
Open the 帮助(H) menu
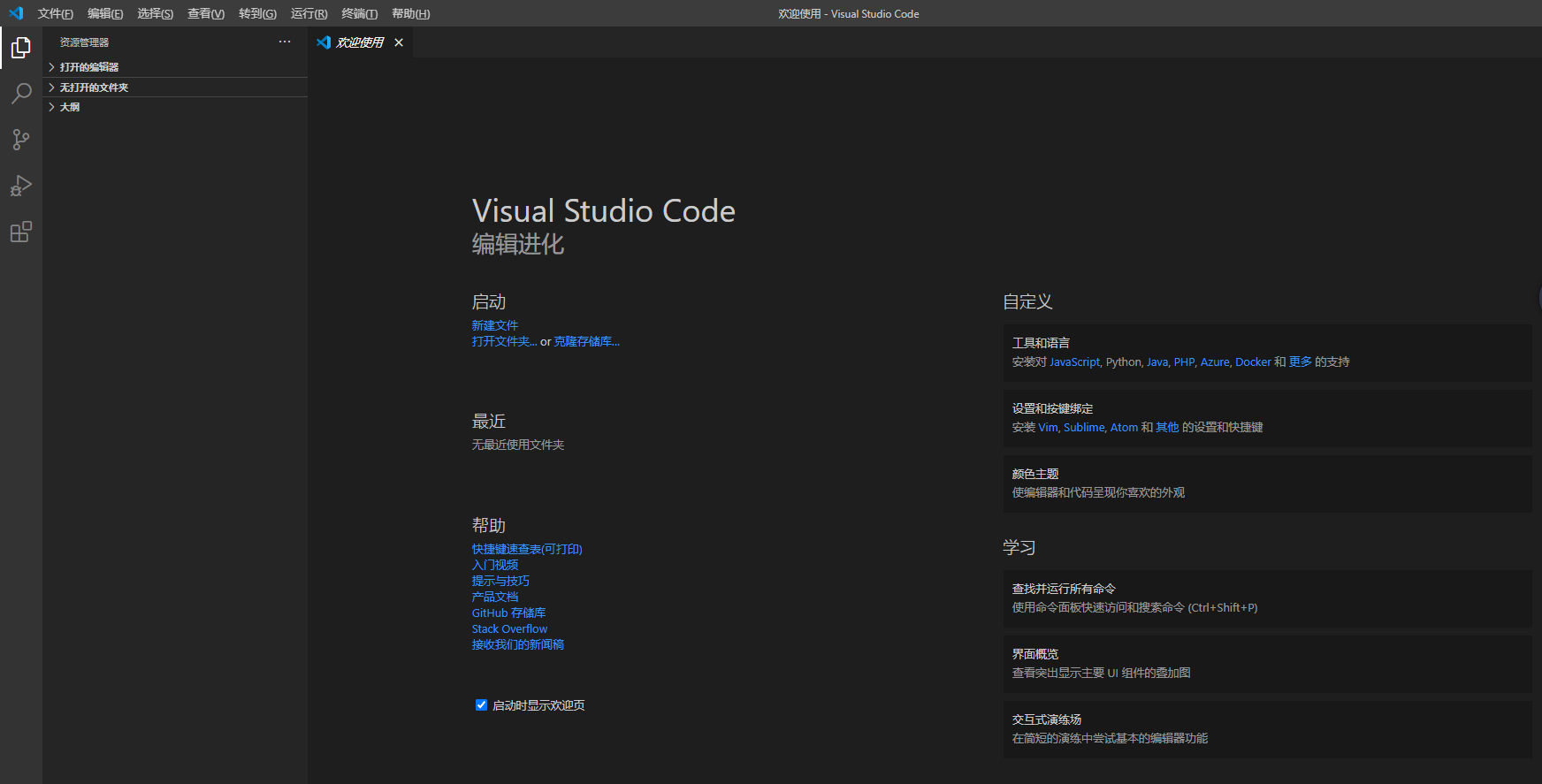click(410, 13)
